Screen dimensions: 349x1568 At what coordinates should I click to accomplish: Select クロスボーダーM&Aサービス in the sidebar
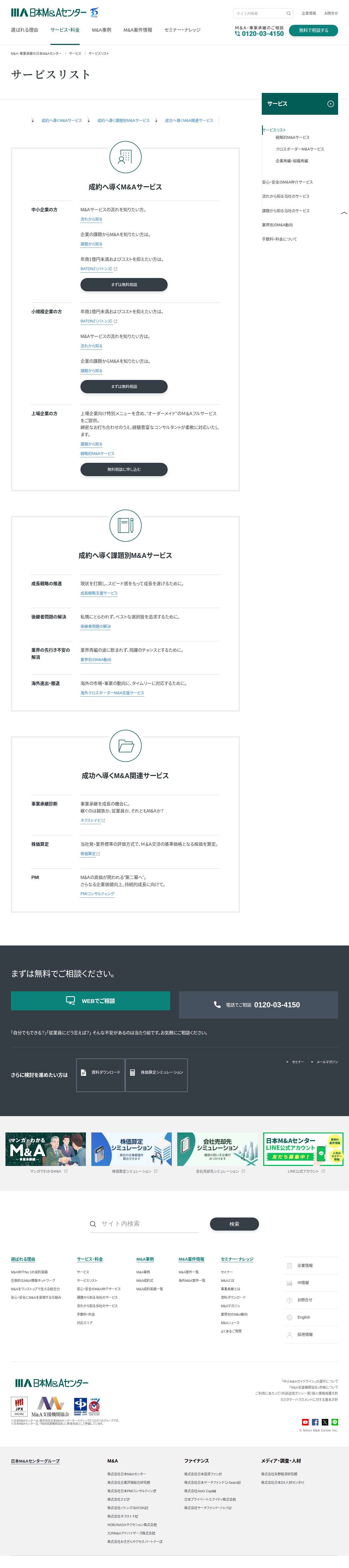pyautogui.click(x=300, y=149)
